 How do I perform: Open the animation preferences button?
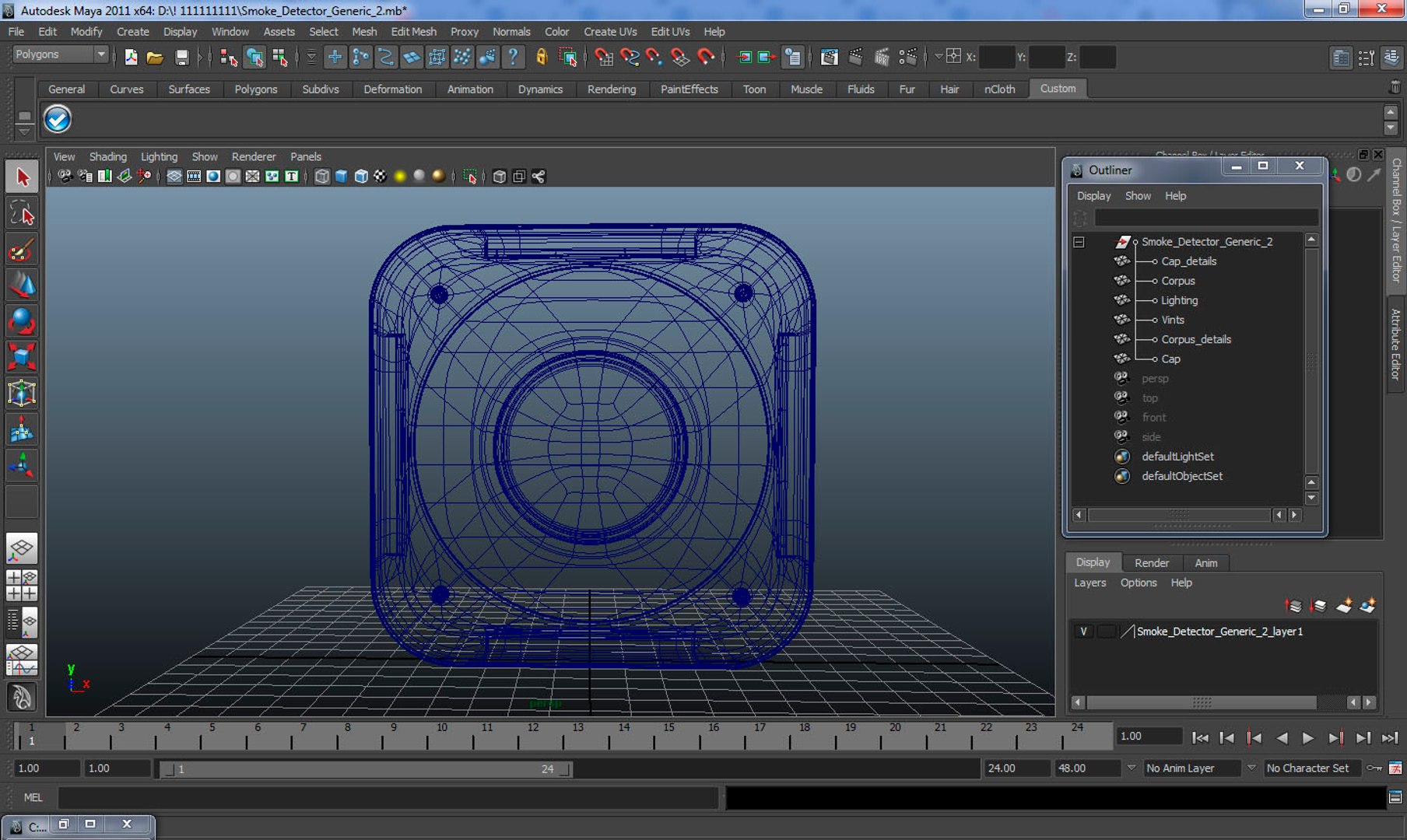[x=1395, y=768]
